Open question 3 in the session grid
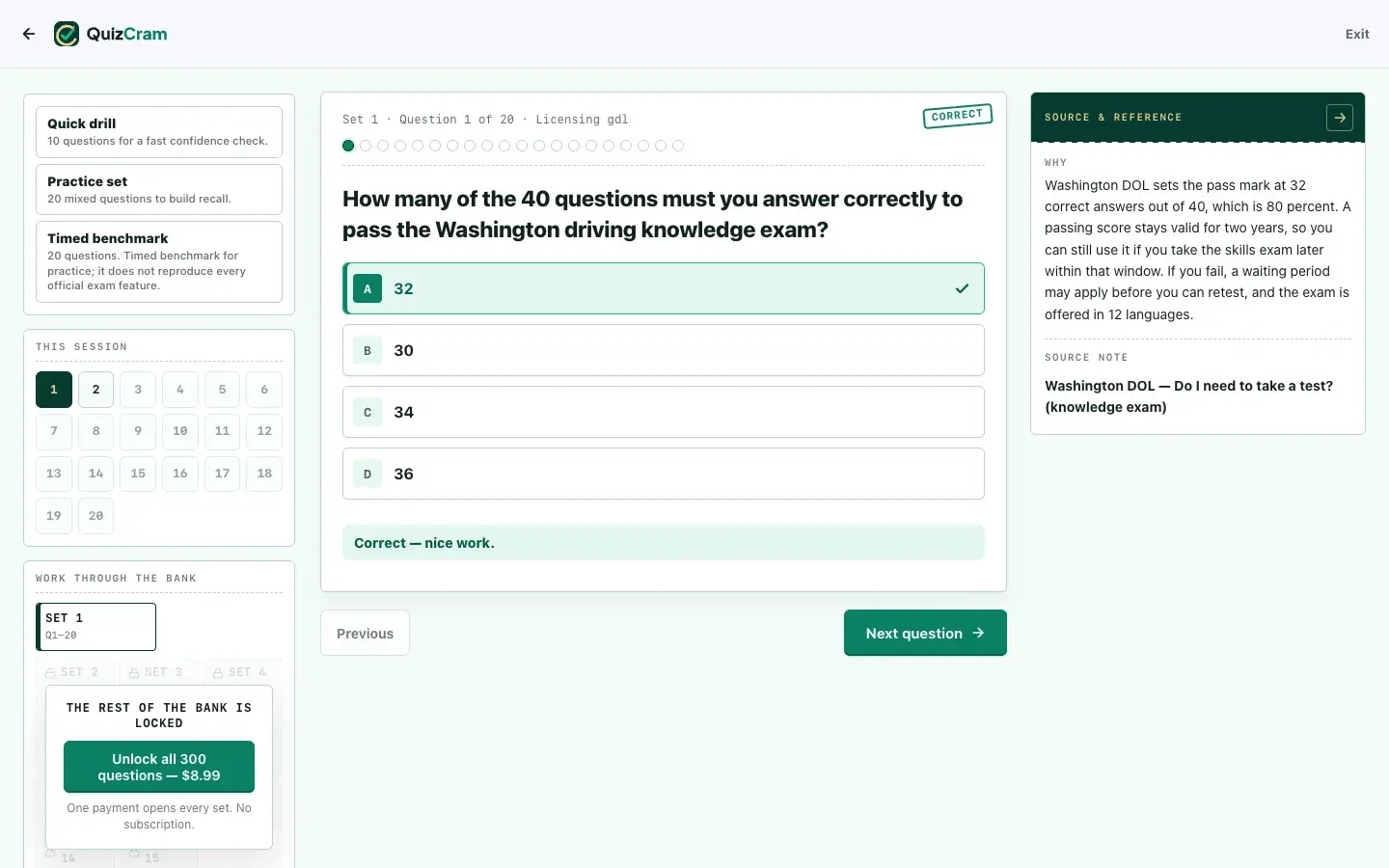The width and height of the screenshot is (1389, 868). (138, 390)
